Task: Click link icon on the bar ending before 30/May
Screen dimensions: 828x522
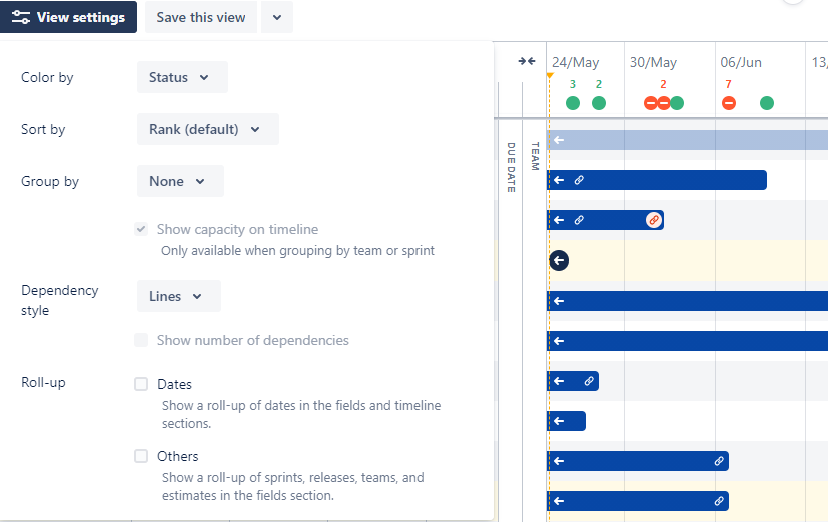Action: tap(589, 381)
